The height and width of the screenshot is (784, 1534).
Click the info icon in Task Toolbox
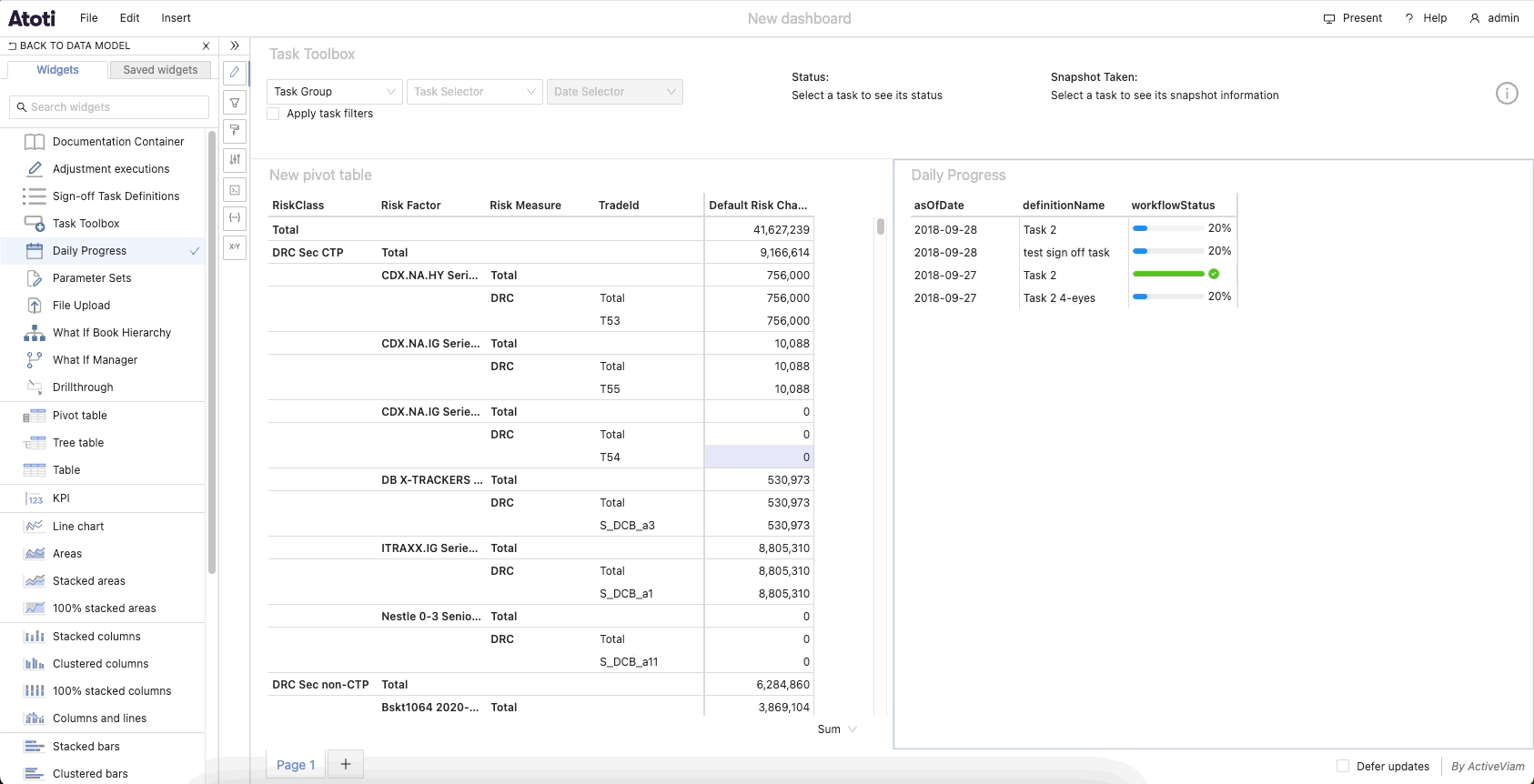[1507, 94]
